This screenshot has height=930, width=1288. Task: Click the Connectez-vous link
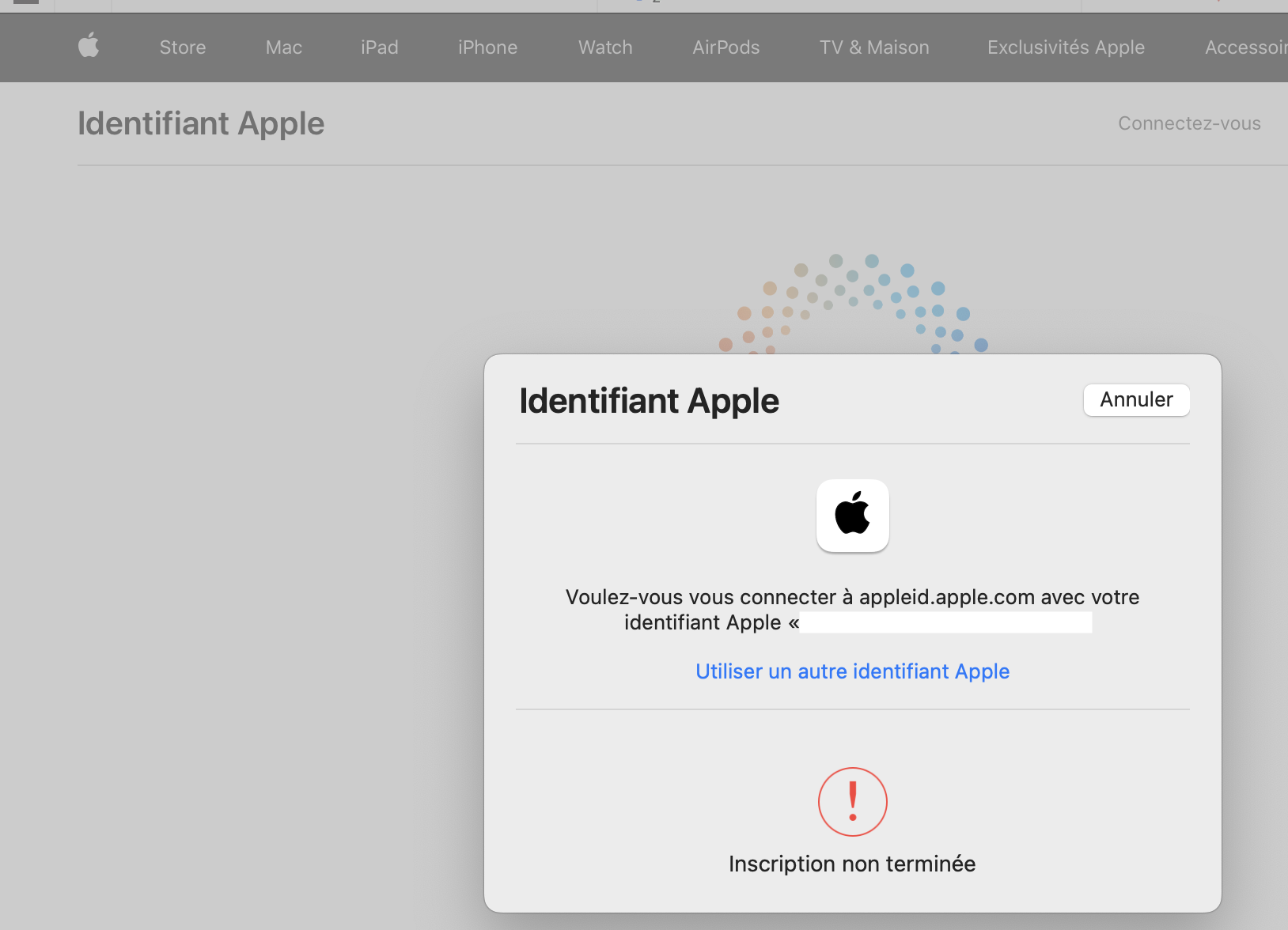coord(1189,123)
